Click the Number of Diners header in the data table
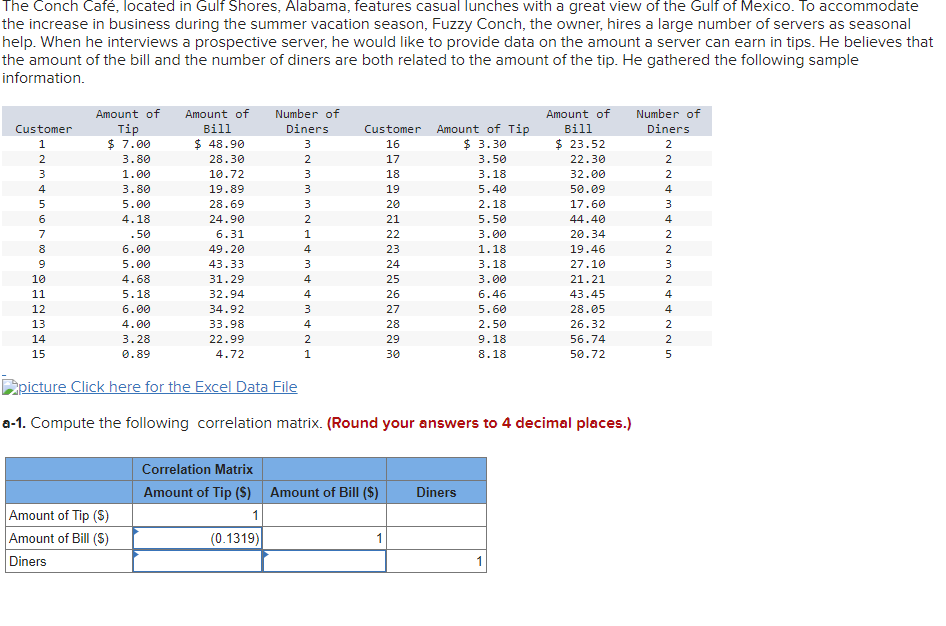The height and width of the screenshot is (626, 946). point(306,121)
